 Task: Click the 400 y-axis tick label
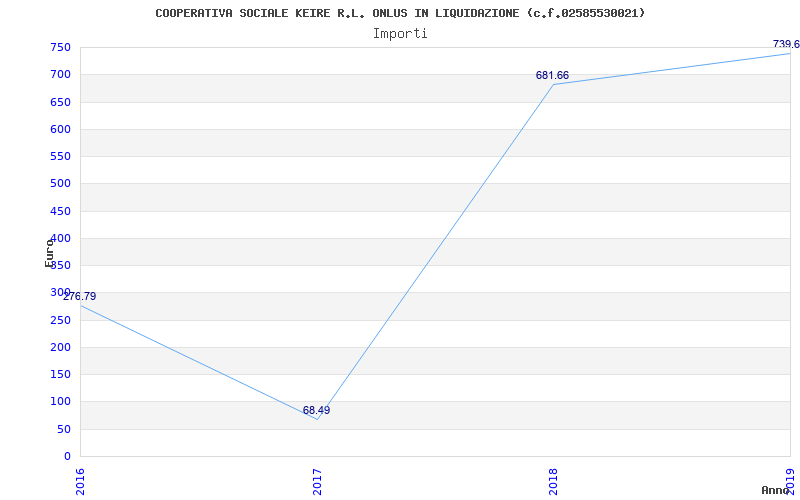(60, 238)
